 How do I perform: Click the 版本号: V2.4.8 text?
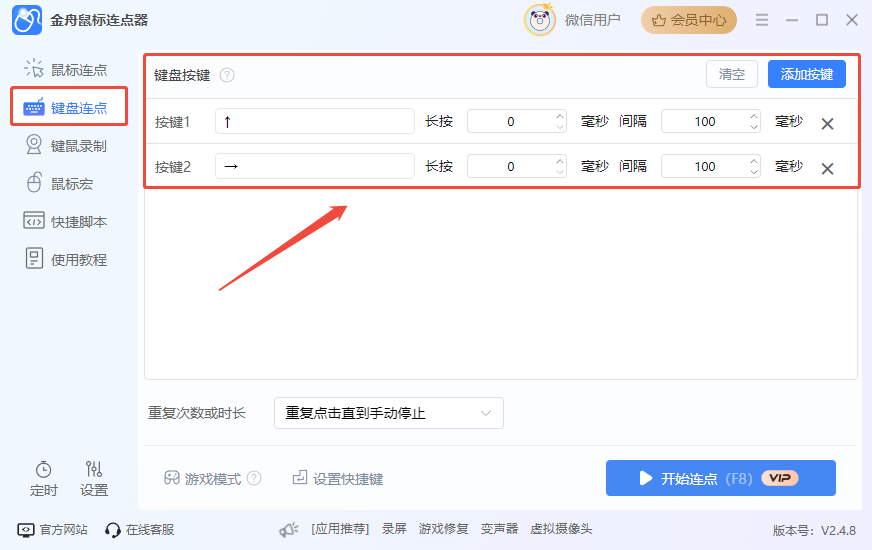coord(814,531)
